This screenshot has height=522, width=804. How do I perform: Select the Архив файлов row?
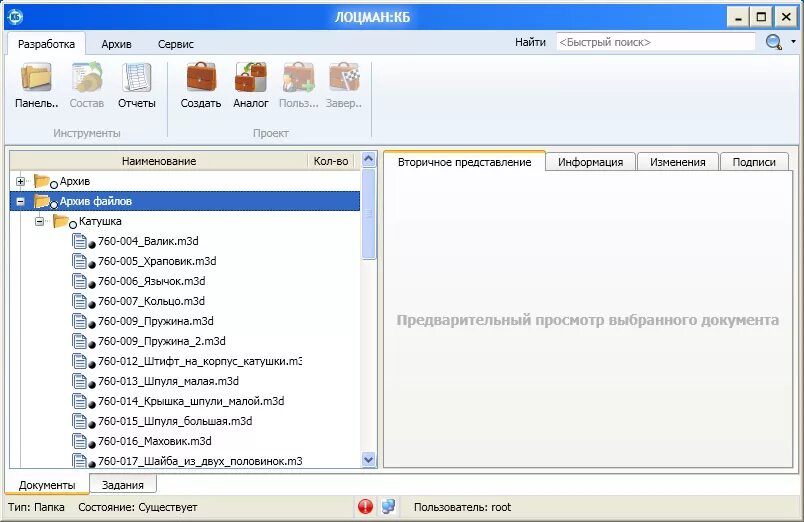click(x=185, y=201)
